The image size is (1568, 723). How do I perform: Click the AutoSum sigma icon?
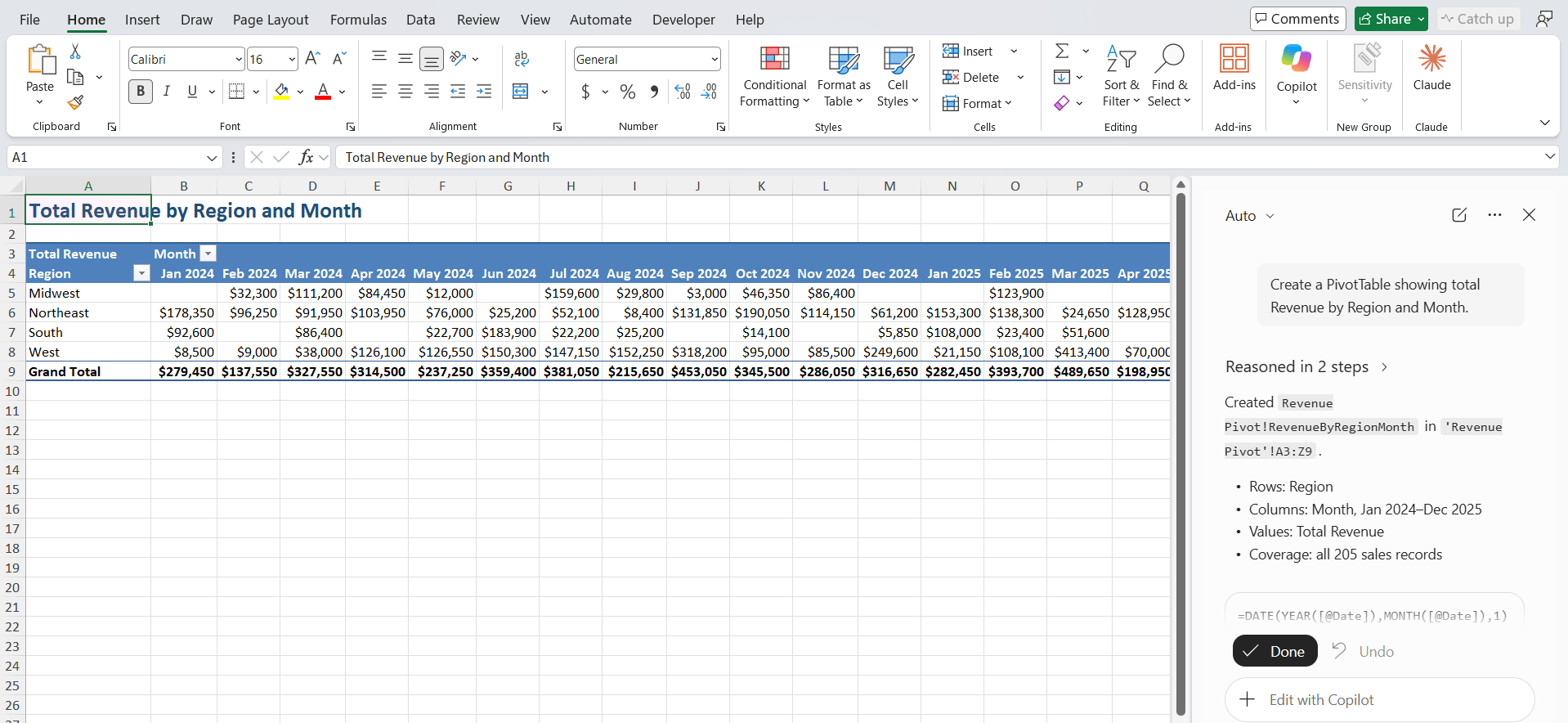(x=1062, y=51)
